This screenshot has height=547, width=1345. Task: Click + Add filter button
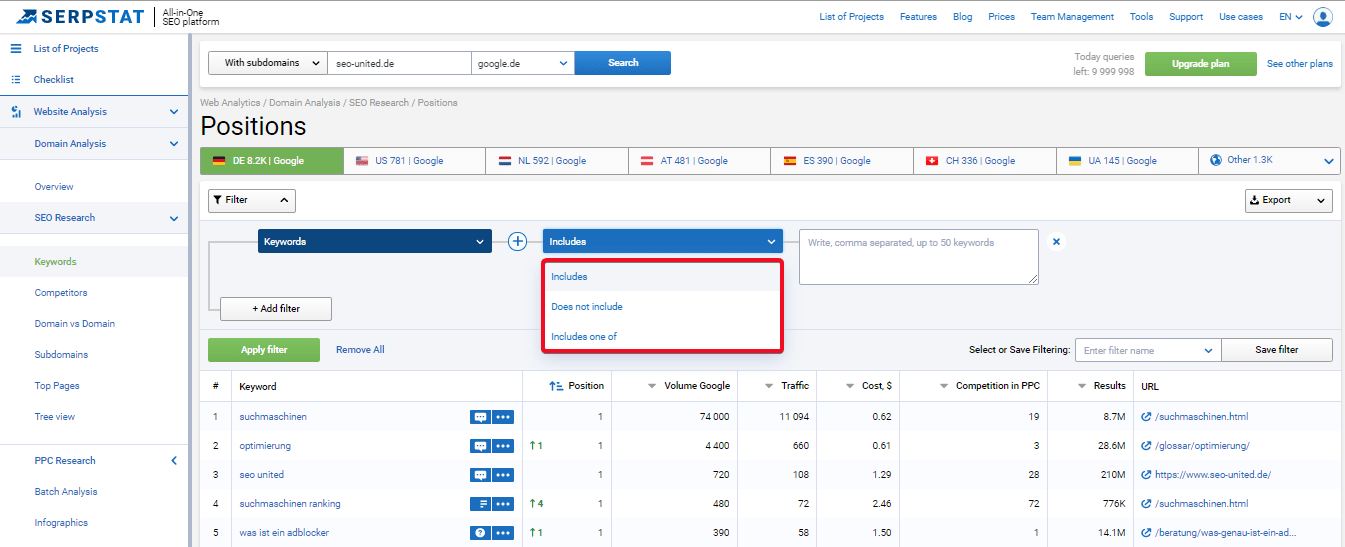click(276, 309)
